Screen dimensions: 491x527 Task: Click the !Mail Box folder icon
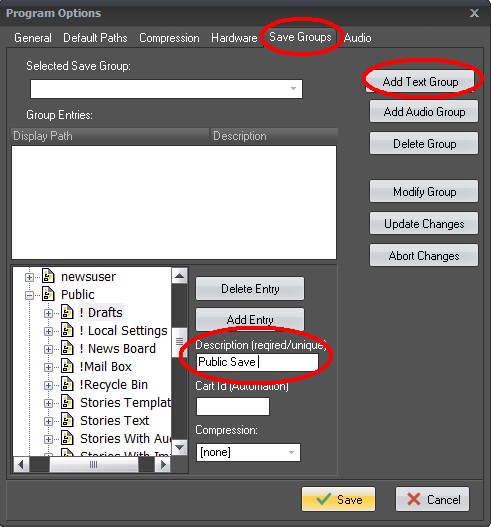point(67,367)
